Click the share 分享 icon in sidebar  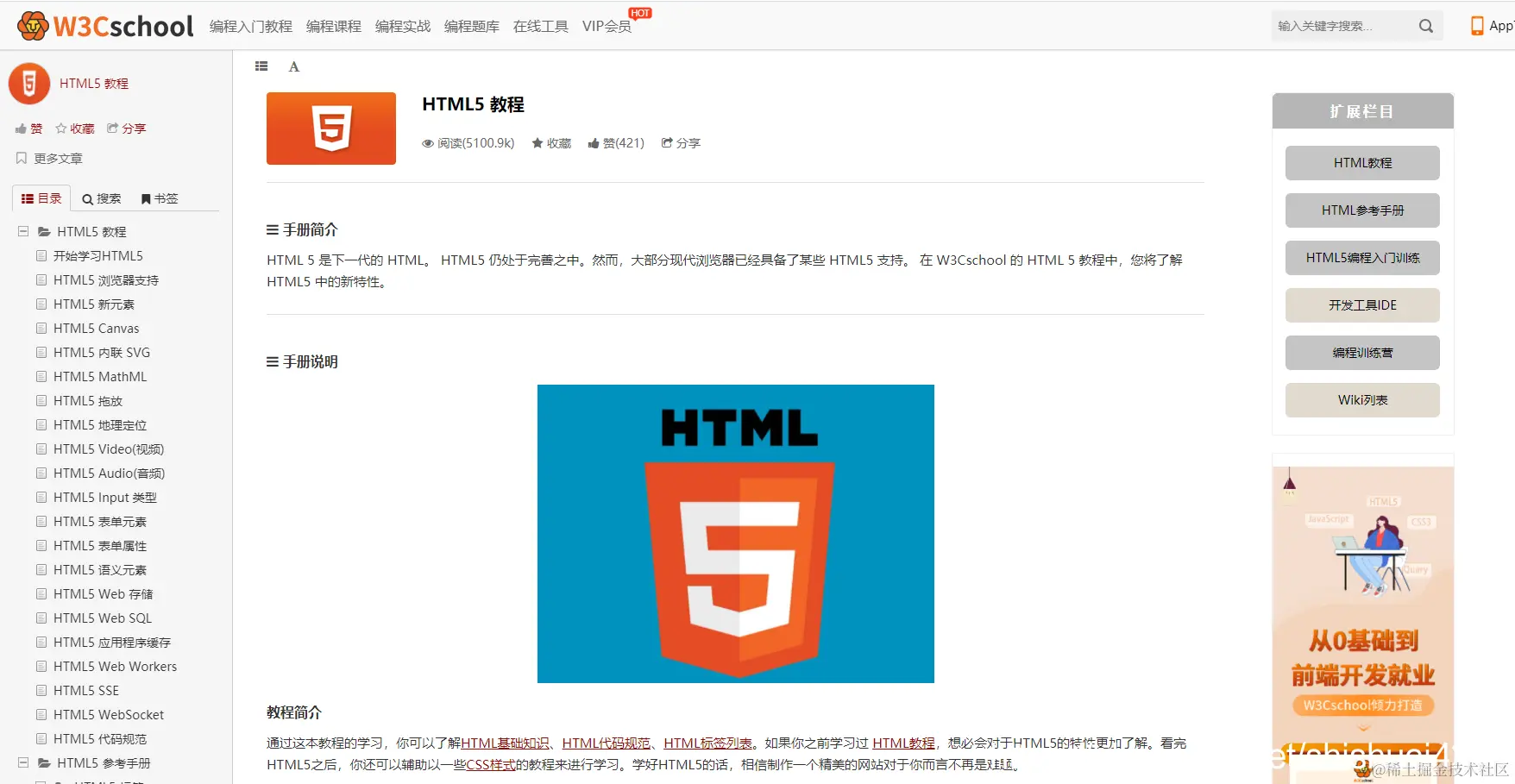click(112, 128)
